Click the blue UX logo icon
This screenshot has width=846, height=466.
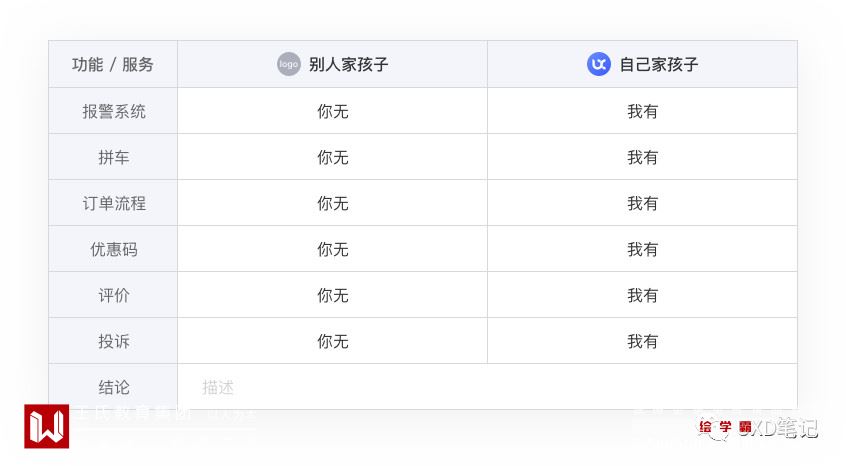(x=599, y=64)
